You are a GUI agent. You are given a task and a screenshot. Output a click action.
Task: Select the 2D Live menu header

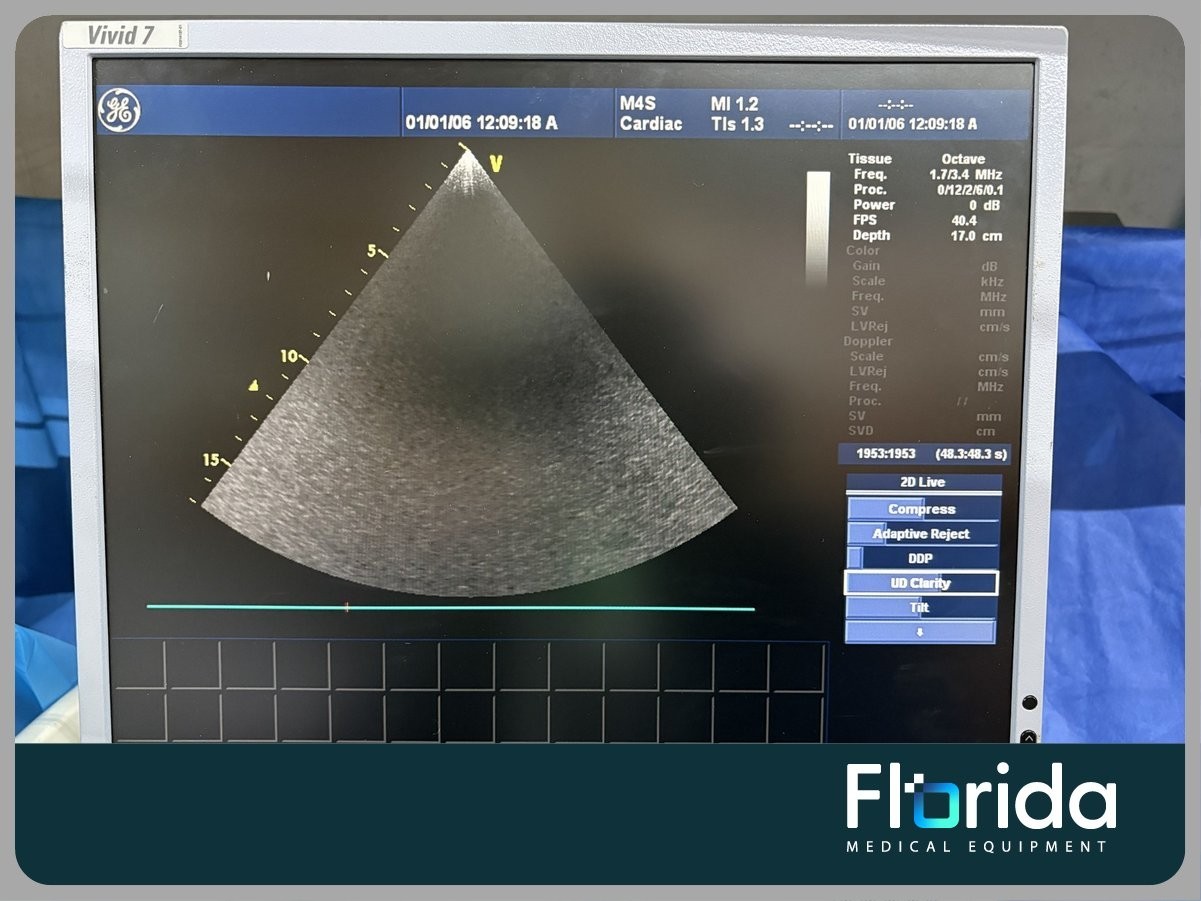(x=922, y=482)
